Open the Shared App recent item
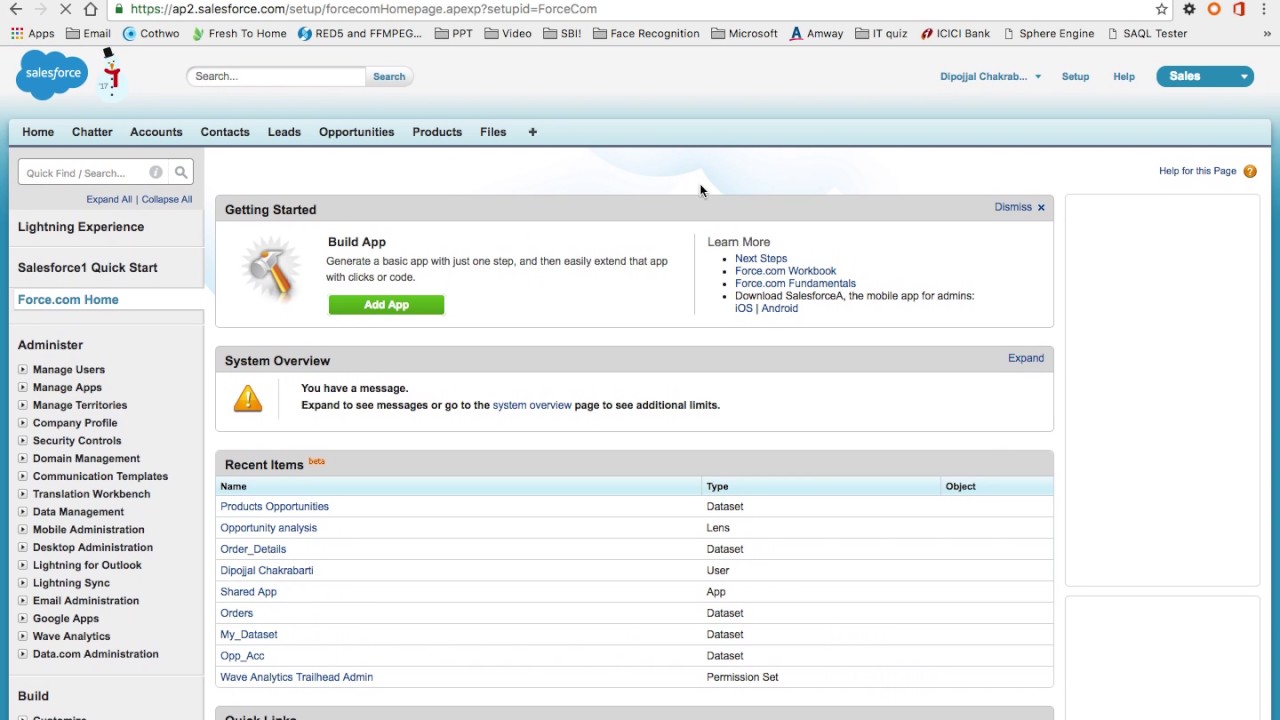Screen dimensions: 1280x720 [x=248, y=592]
